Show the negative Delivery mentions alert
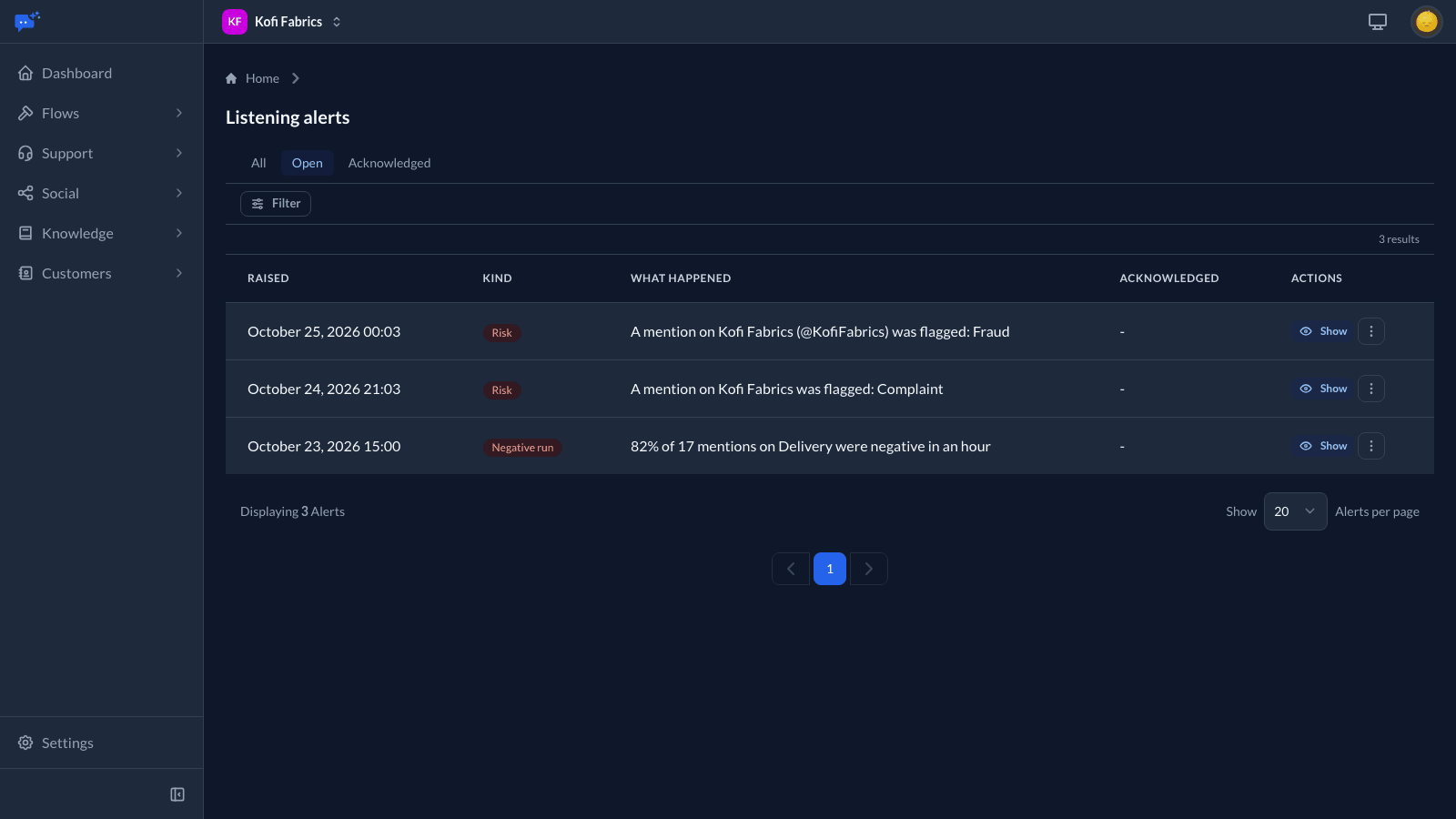Viewport: 1456px width, 819px height. coord(1323,446)
